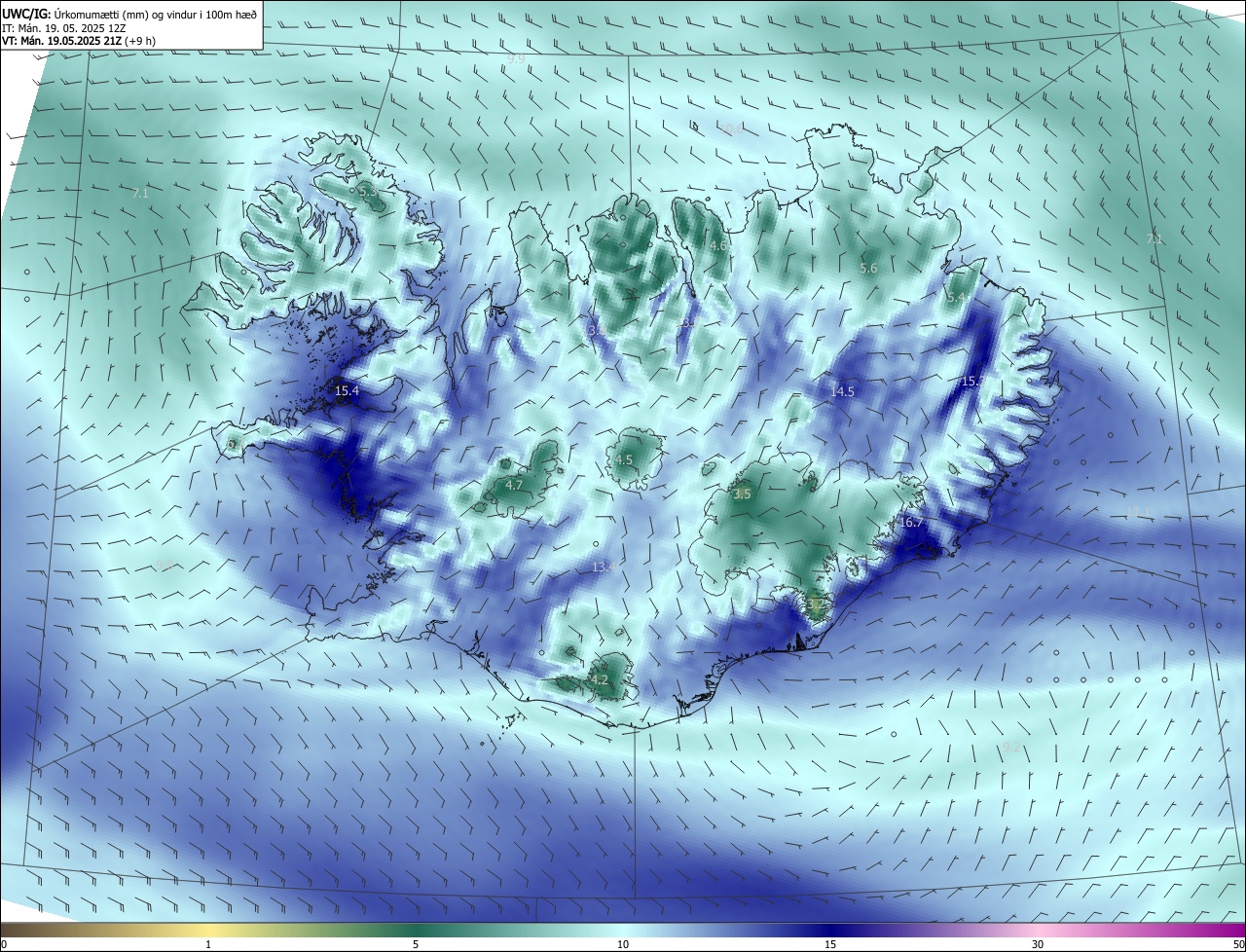Click the legend tick label '1'
The width and height of the screenshot is (1246, 952).
tap(208, 945)
